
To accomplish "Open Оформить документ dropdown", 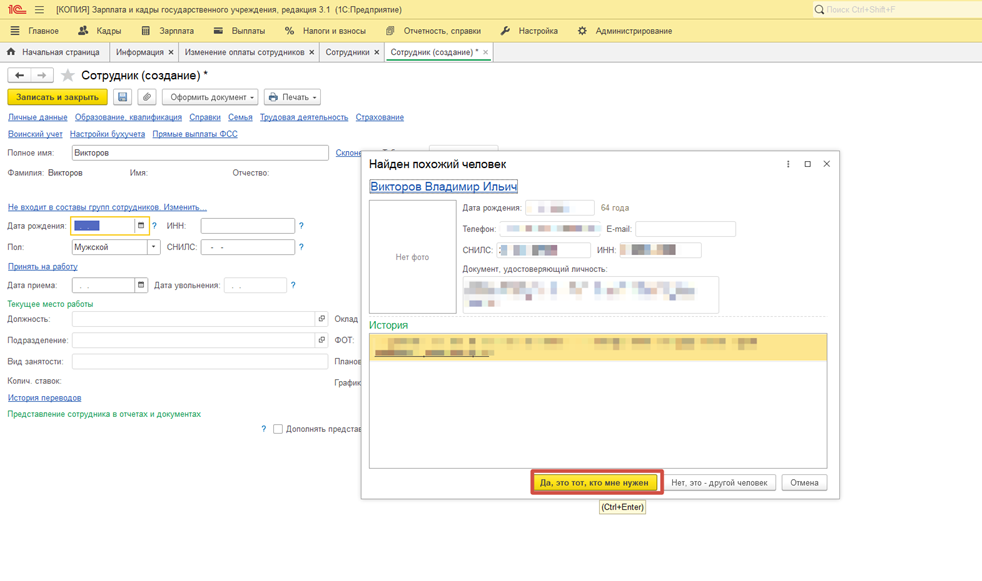I will point(210,97).
